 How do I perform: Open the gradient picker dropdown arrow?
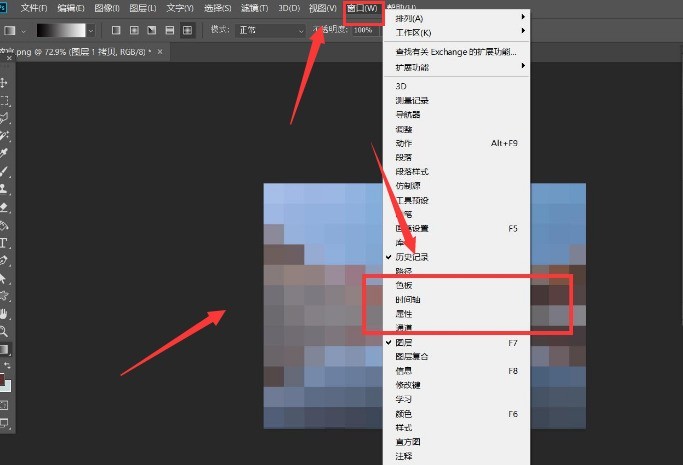coord(91,30)
